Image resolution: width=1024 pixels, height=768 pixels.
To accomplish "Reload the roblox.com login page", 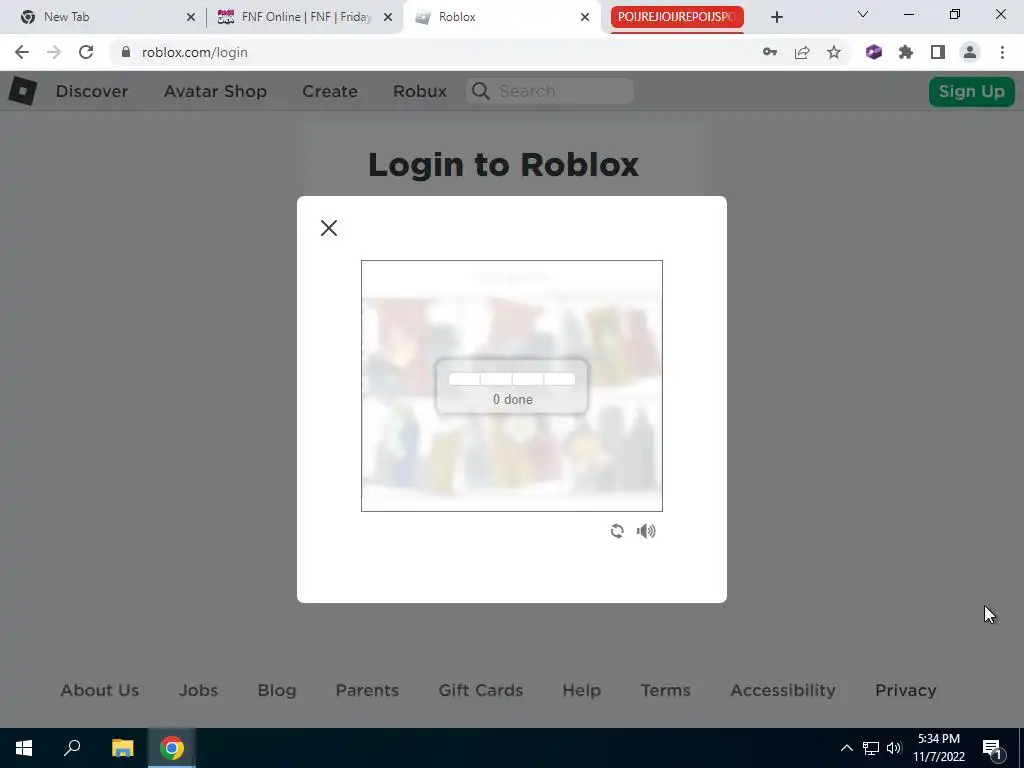I will click(86, 52).
